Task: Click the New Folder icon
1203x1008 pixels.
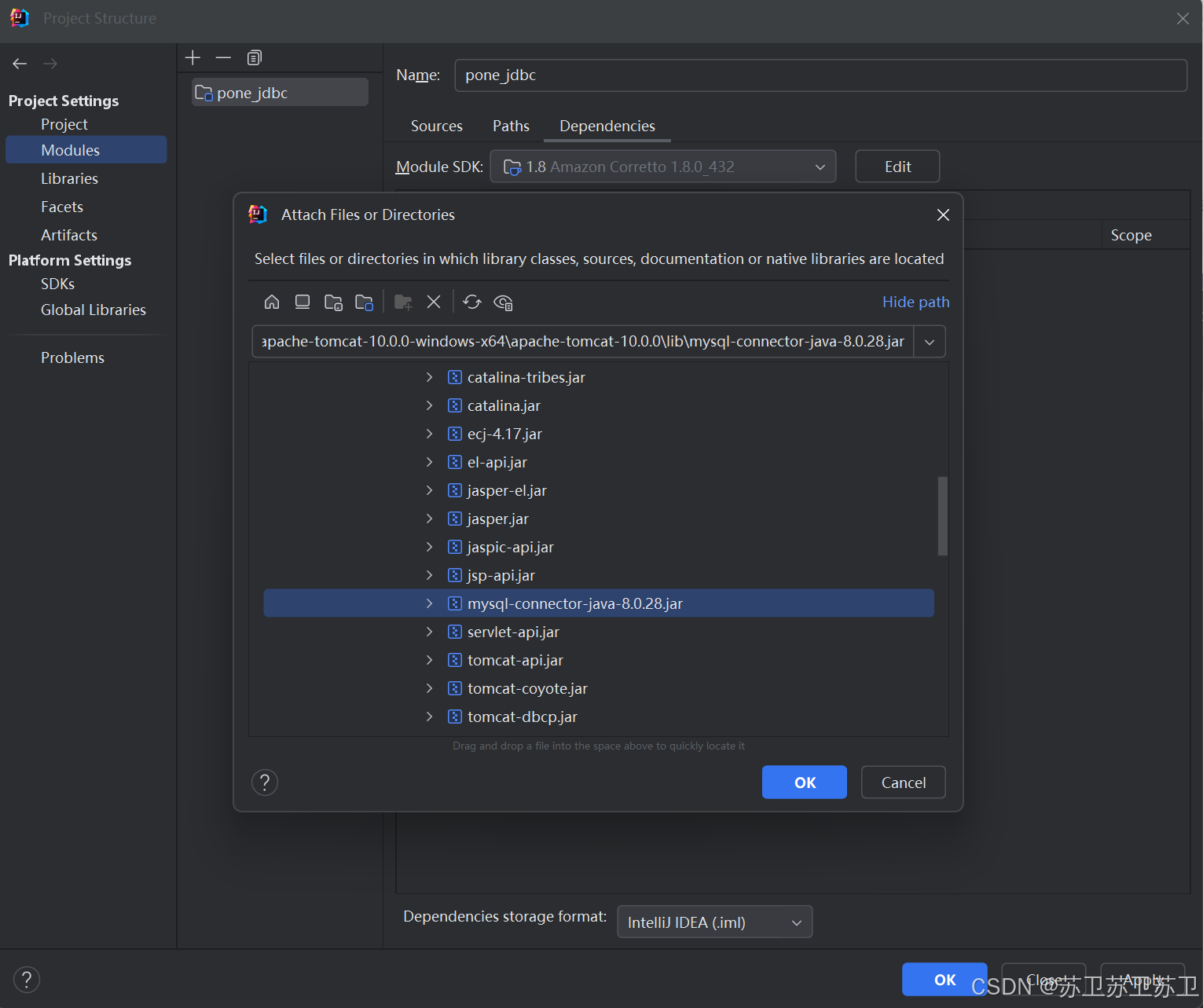Action: tap(403, 302)
